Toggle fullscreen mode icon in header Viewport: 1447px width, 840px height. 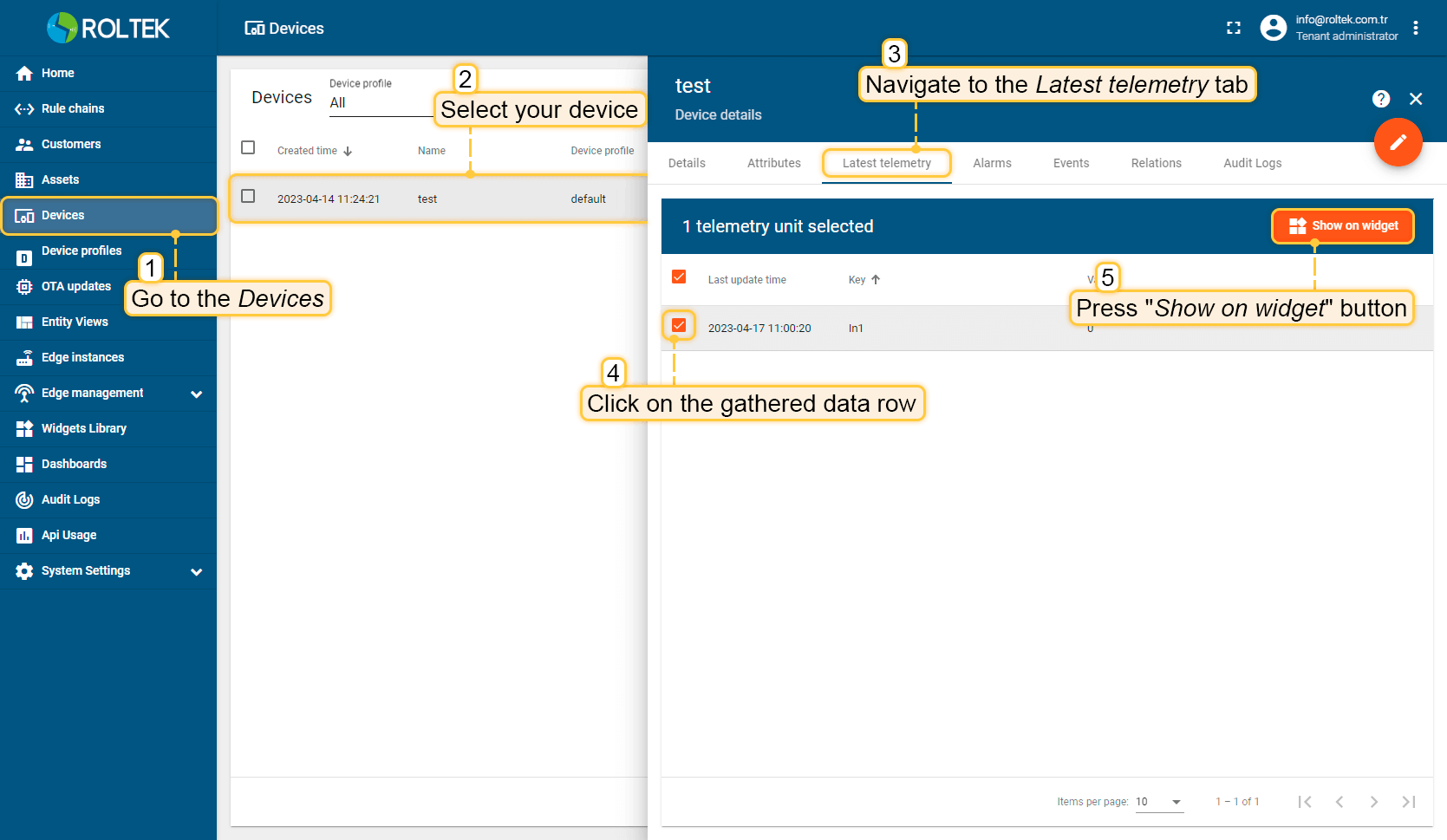pyautogui.click(x=1234, y=28)
